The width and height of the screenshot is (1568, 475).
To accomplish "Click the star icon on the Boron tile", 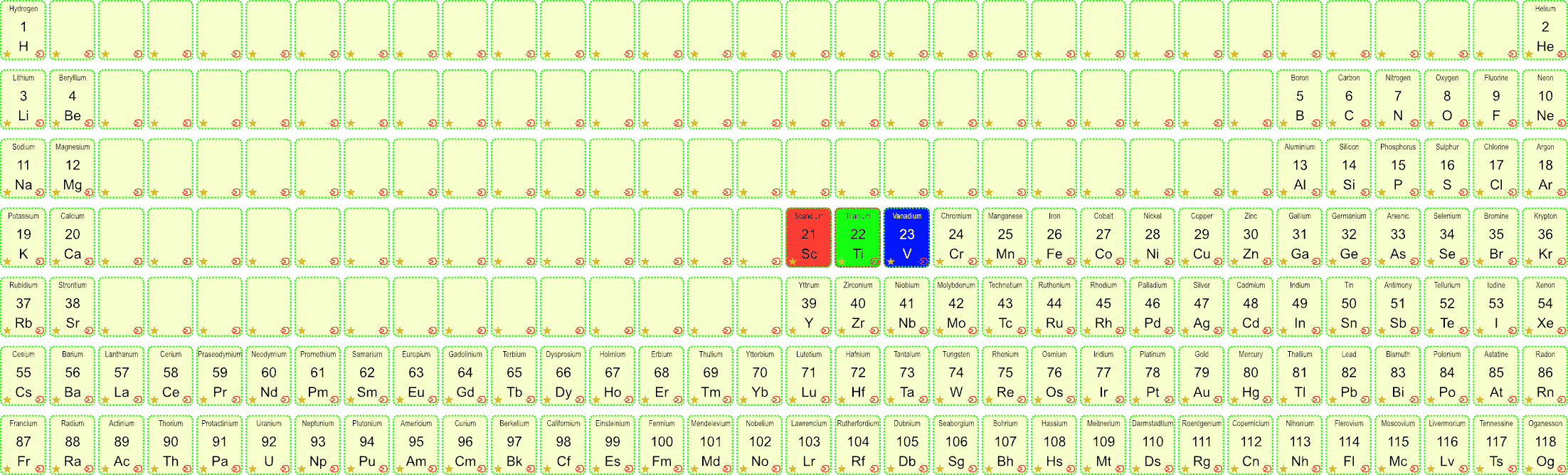I will [1283, 123].
